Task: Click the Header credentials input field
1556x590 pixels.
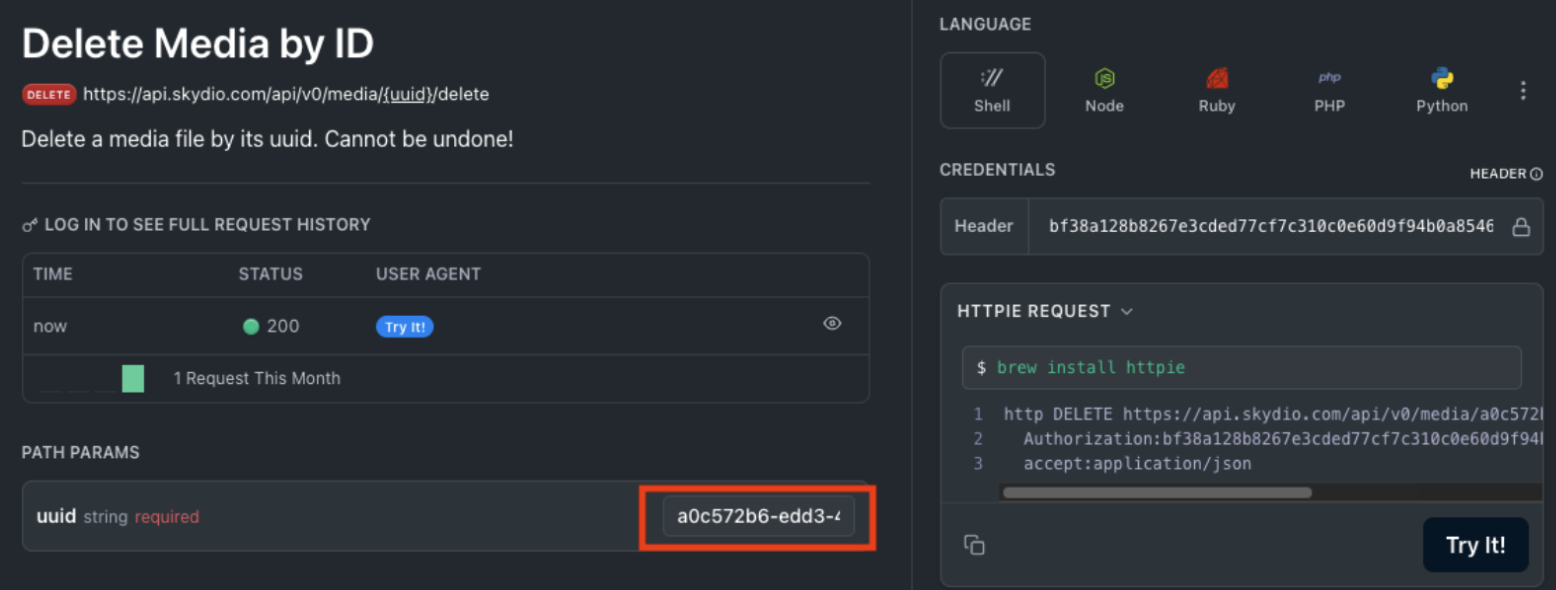Action: coord(1270,226)
